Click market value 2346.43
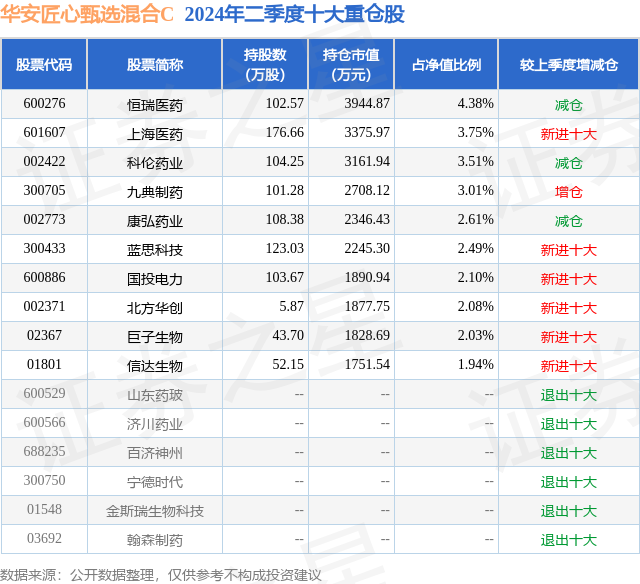The height and width of the screenshot is (584, 640). pos(367,220)
